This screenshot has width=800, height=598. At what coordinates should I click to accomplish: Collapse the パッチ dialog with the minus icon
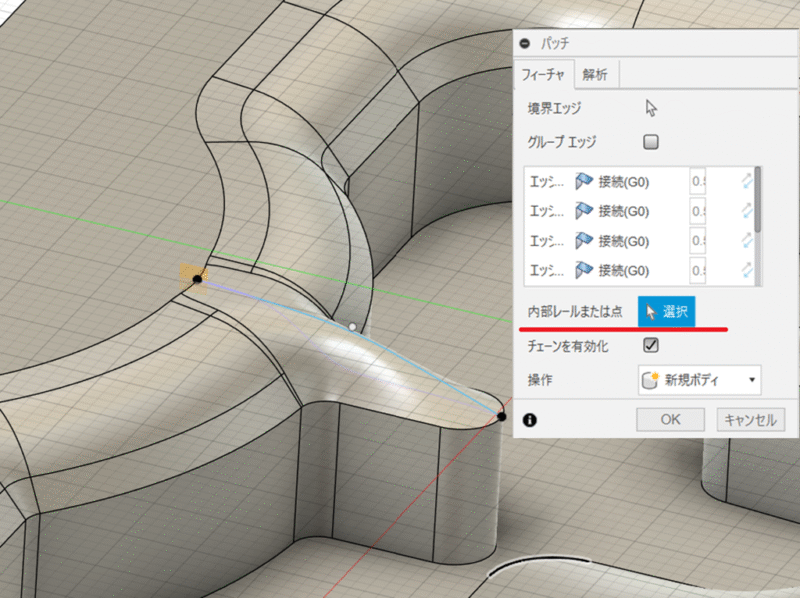point(526,44)
